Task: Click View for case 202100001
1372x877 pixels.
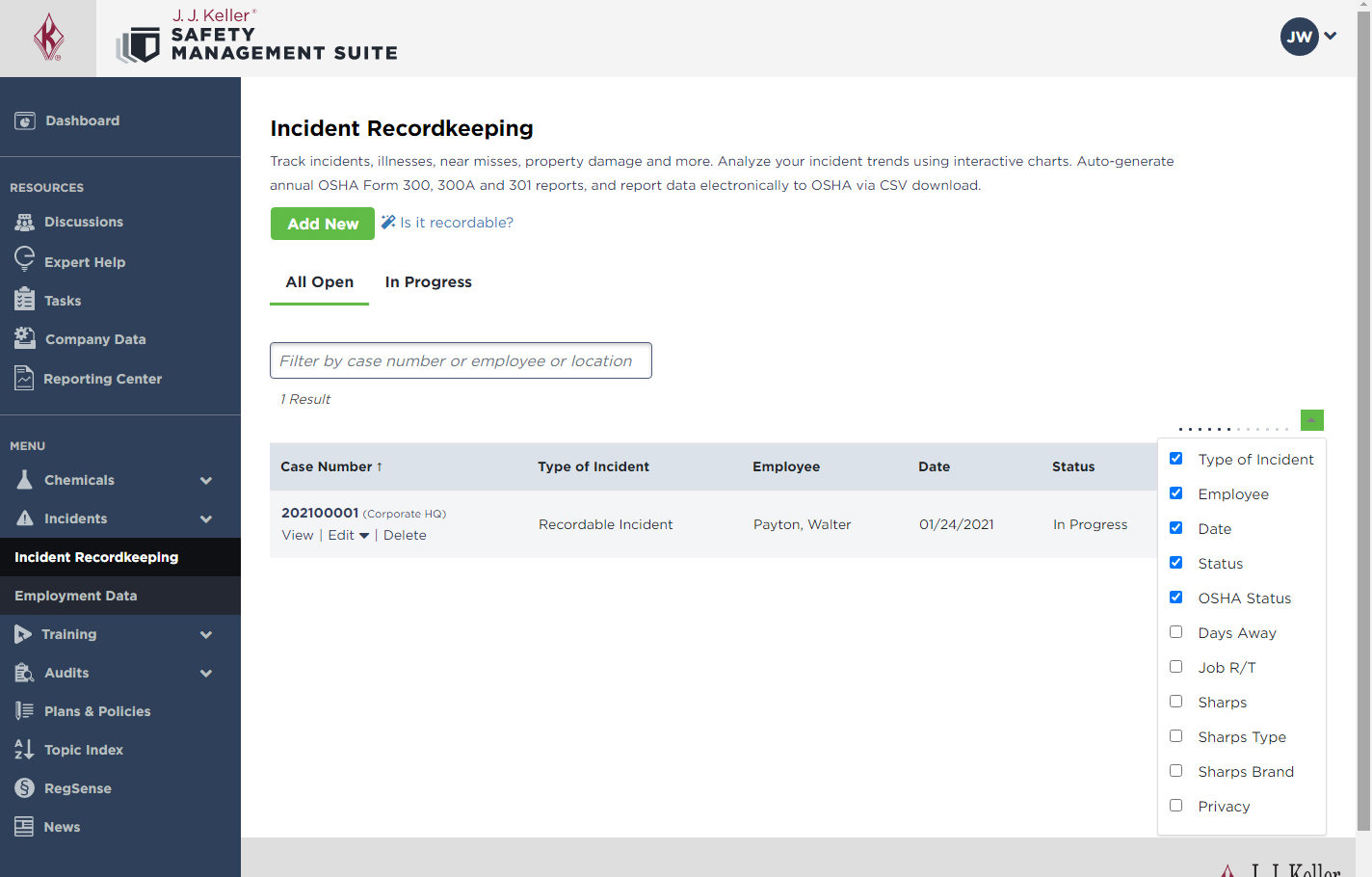Action: 298,535
